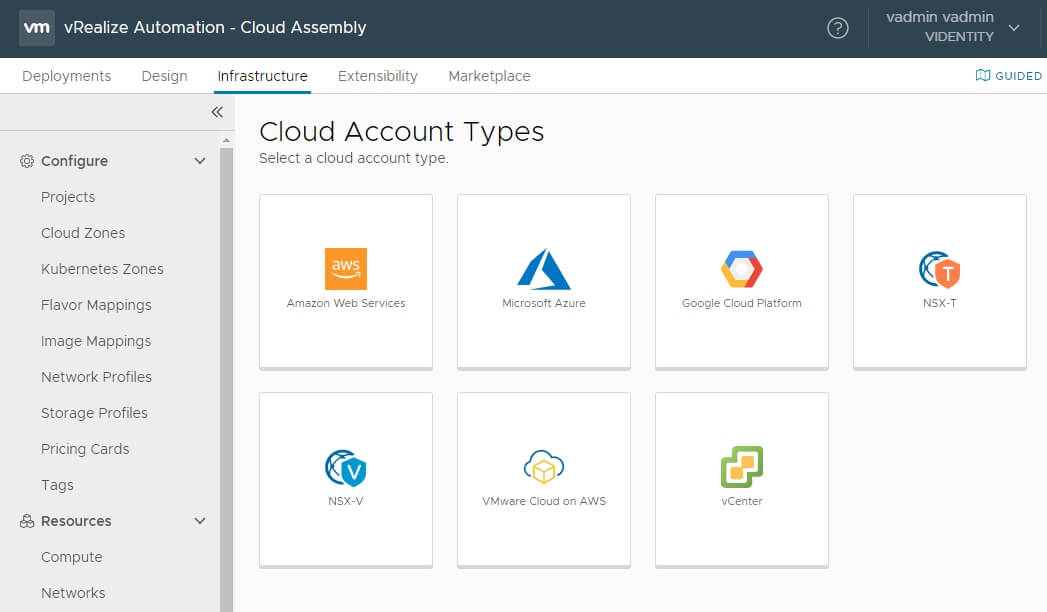The height and width of the screenshot is (612, 1047).
Task: Open the help question mark icon
Action: point(838,28)
